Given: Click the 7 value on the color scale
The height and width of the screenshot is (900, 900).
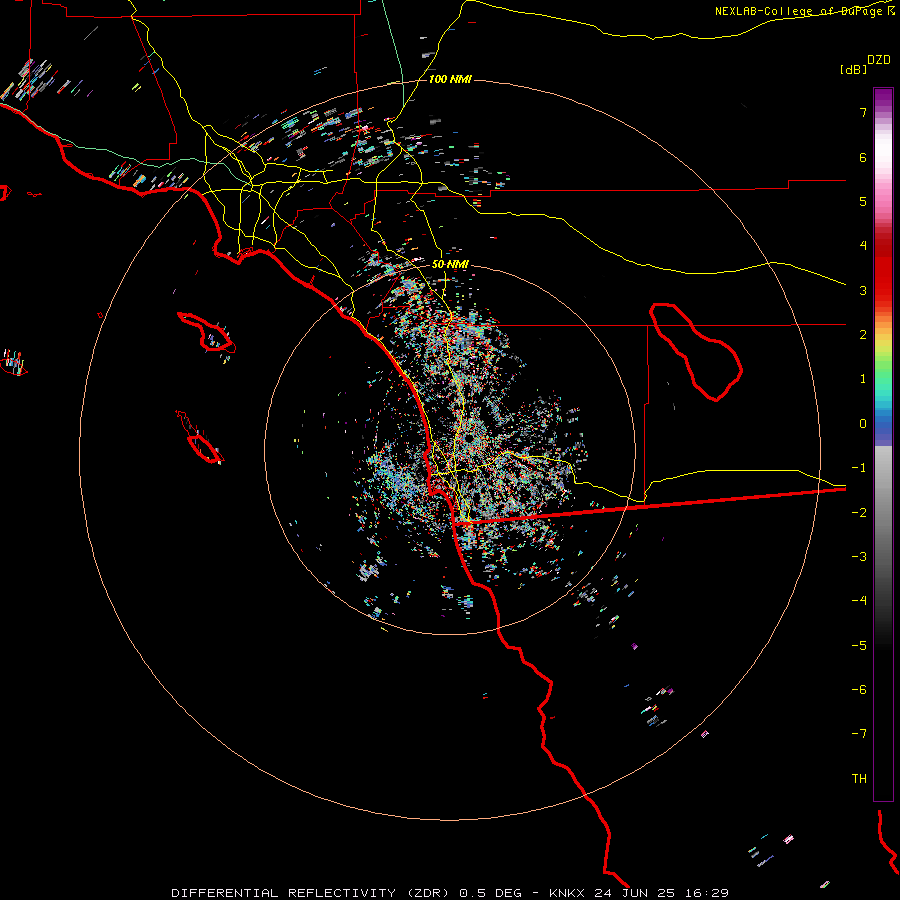Looking at the screenshot, I should [x=863, y=112].
